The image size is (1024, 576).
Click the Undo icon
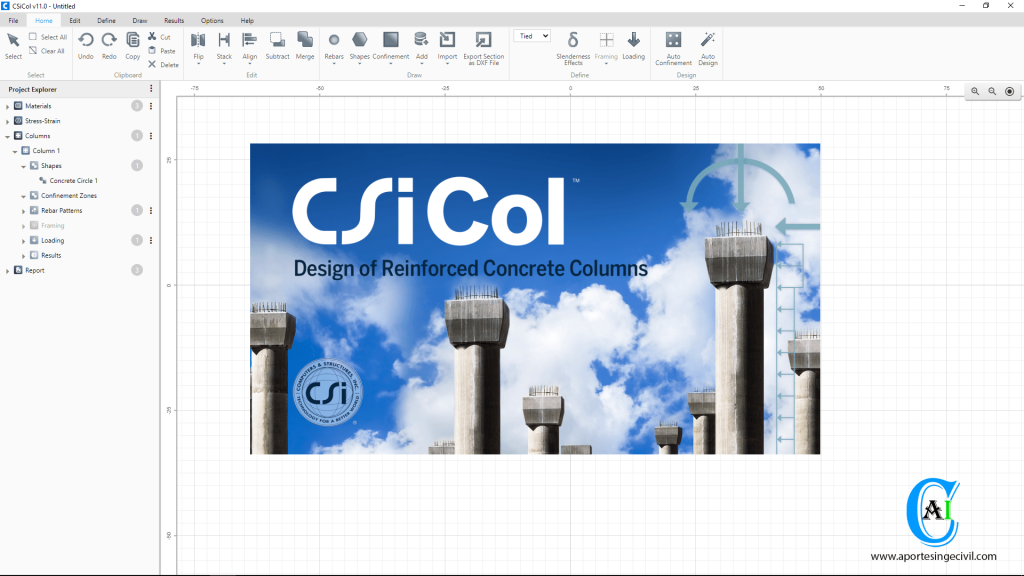[85, 40]
